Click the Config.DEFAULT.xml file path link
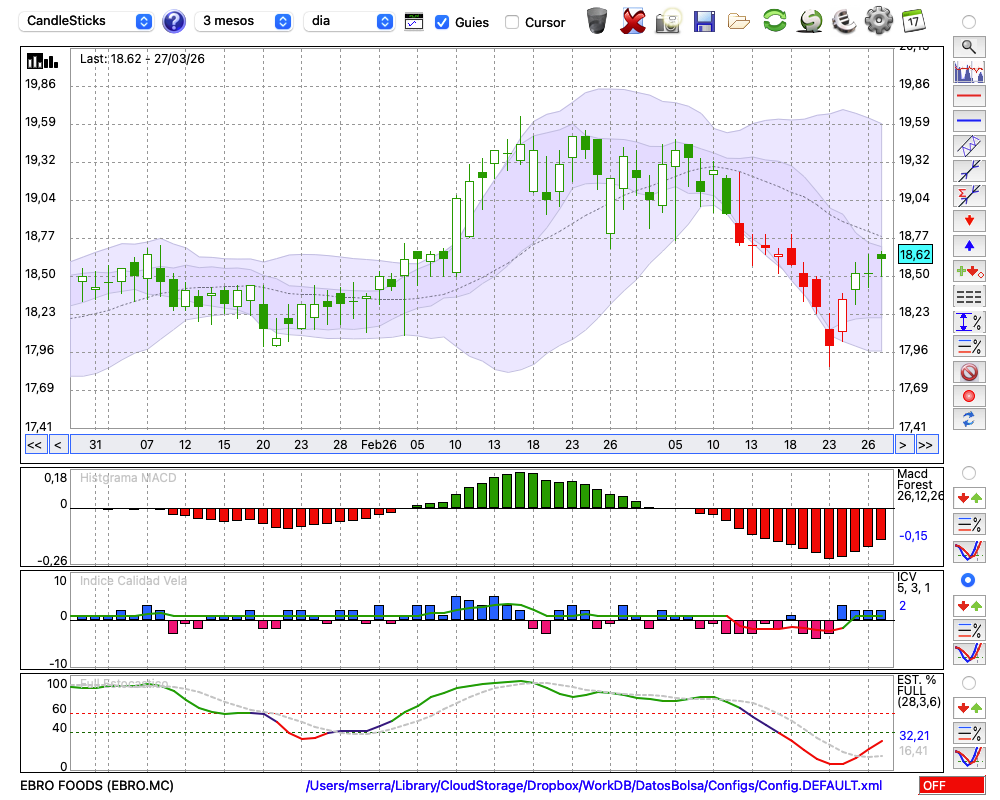Viewport: 1000px width, 800px height. coord(594,786)
